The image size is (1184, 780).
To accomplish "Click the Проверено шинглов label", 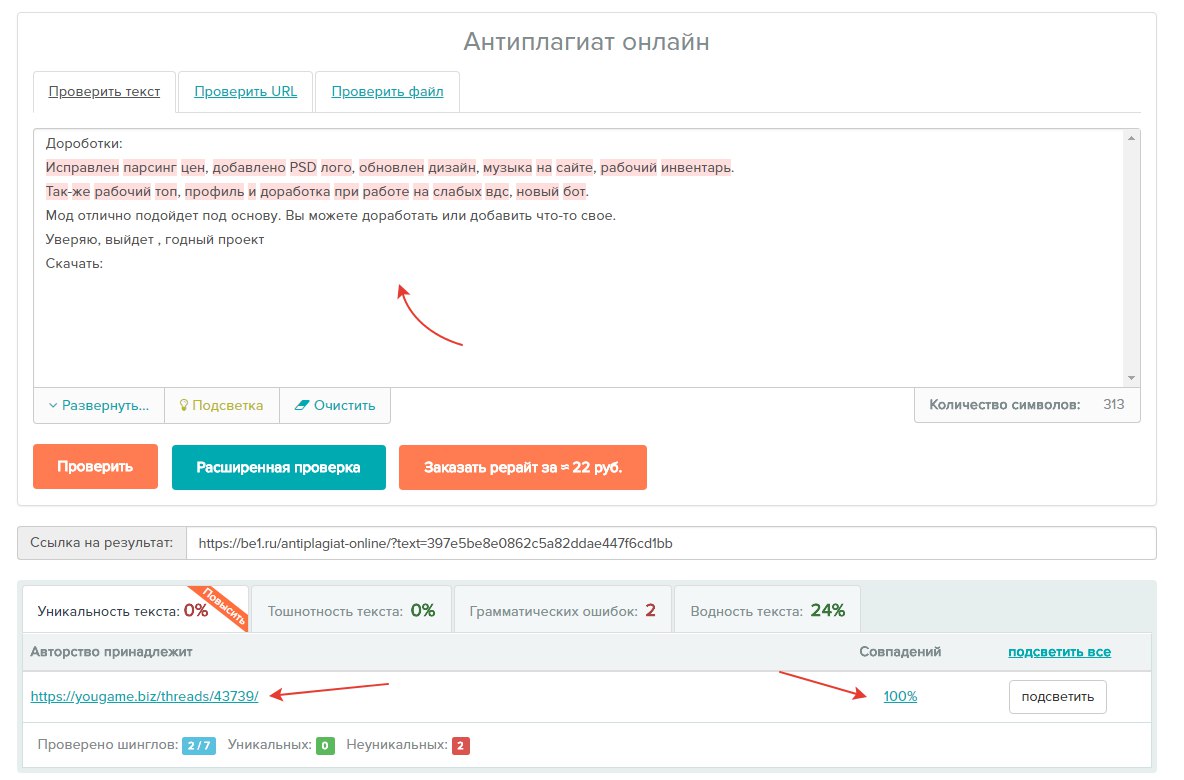I will pos(107,745).
